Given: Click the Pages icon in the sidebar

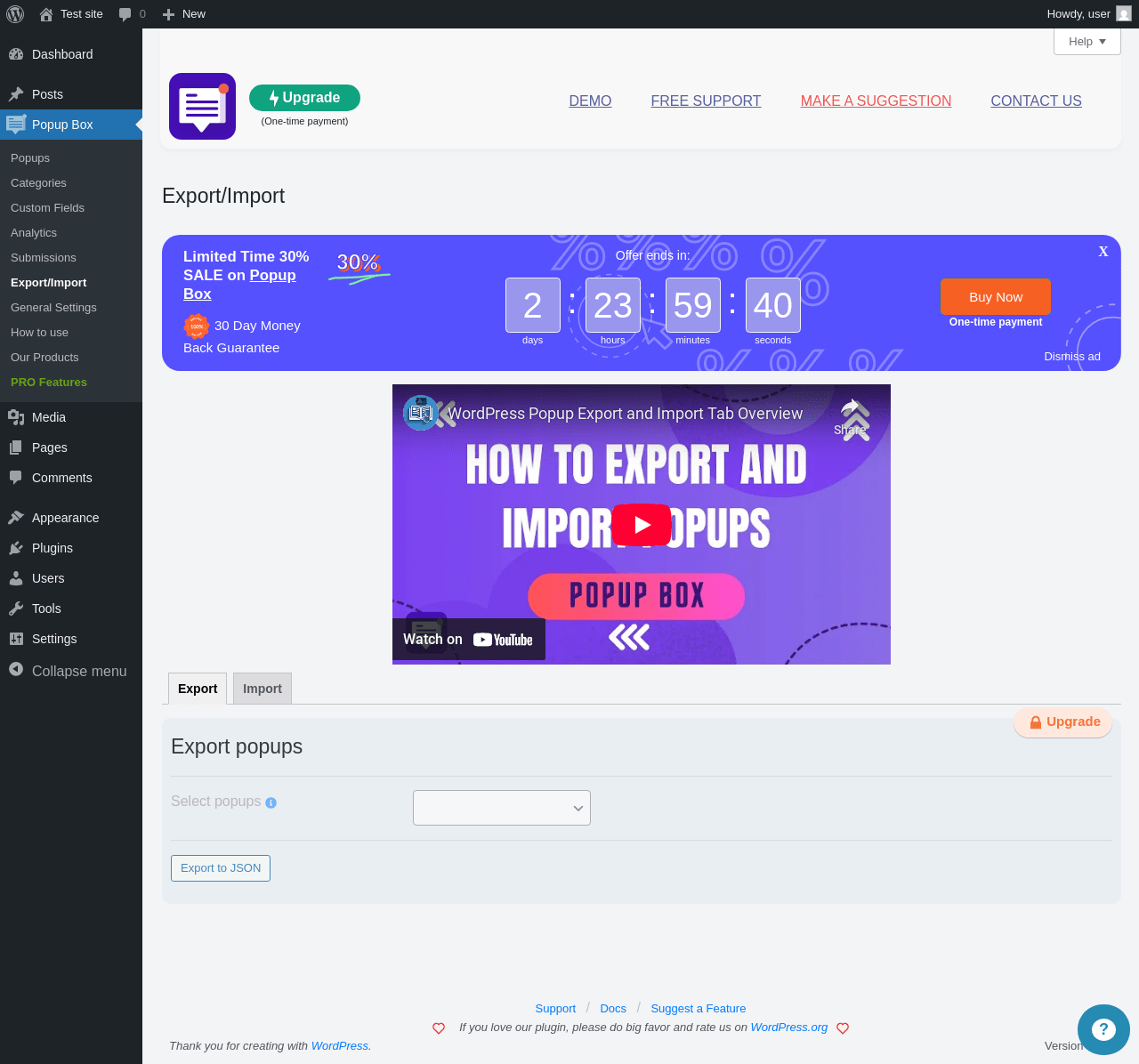Looking at the screenshot, I should click(16, 447).
